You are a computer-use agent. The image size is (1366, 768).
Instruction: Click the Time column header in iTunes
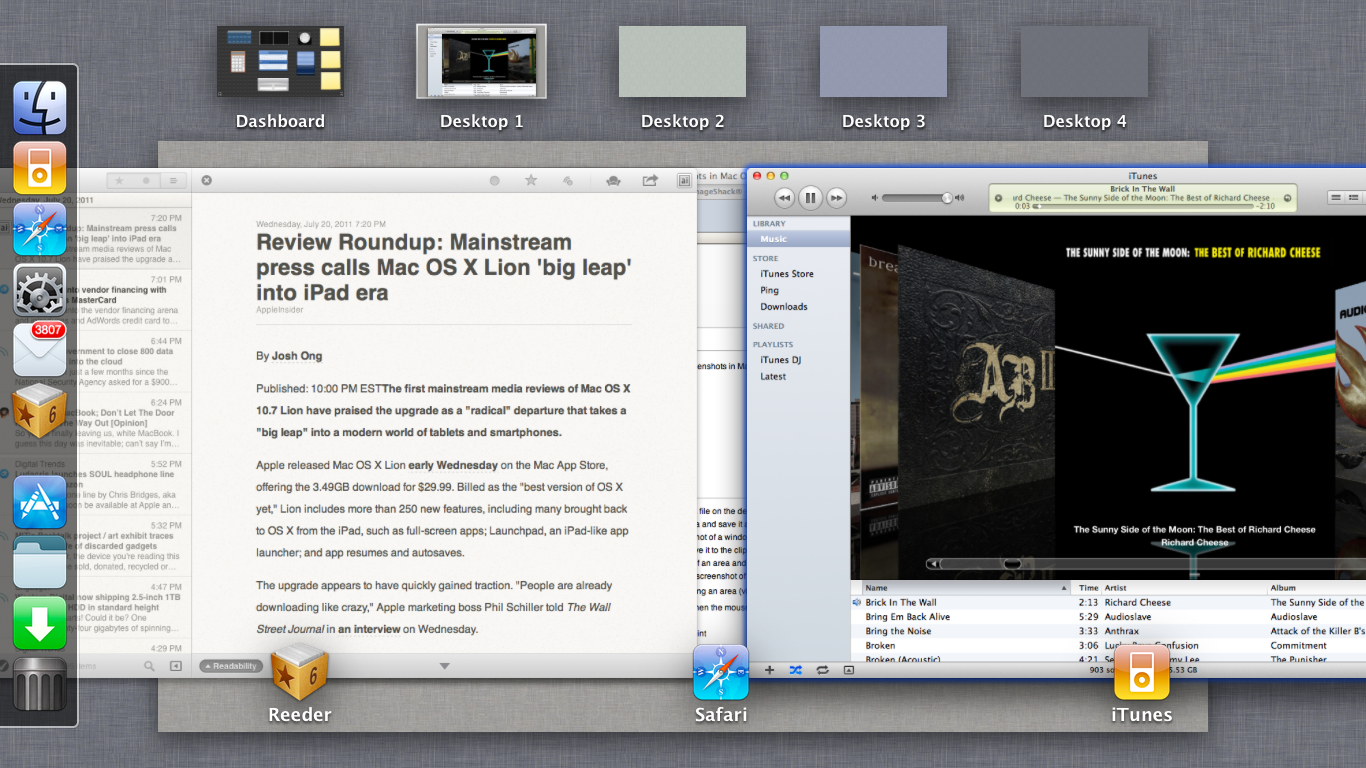coord(1088,588)
